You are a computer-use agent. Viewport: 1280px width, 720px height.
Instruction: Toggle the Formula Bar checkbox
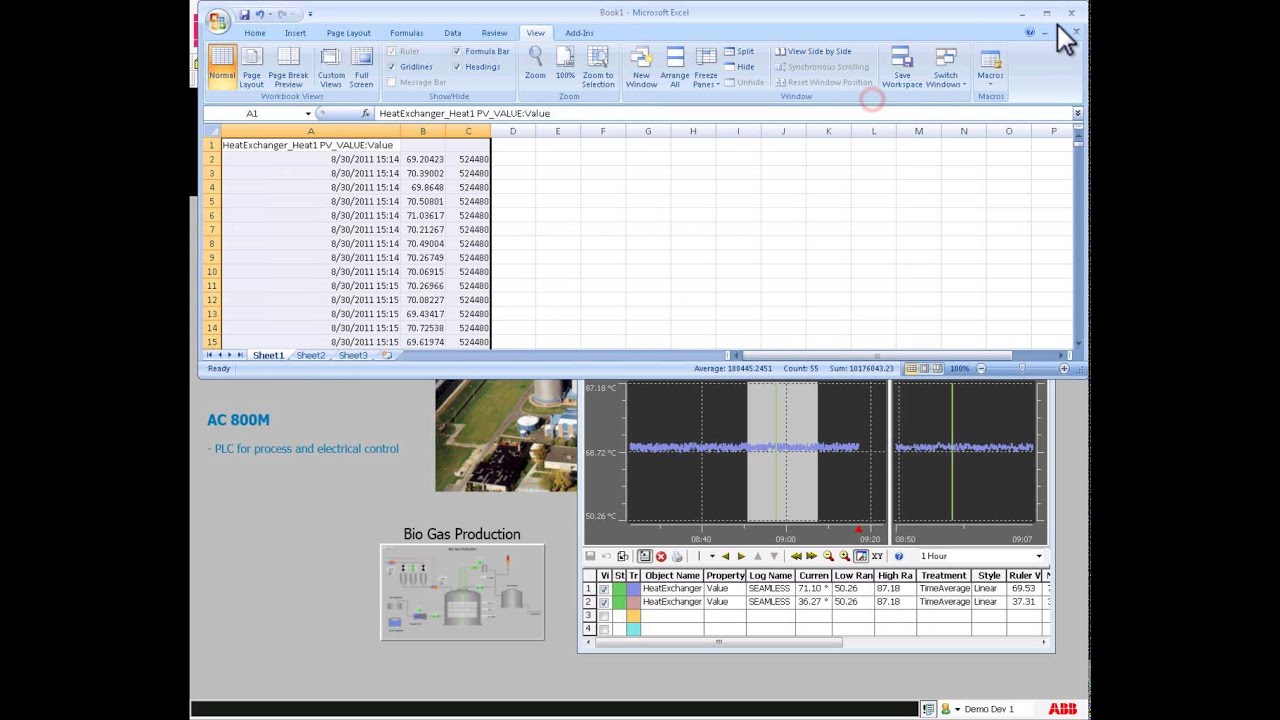tap(457, 51)
